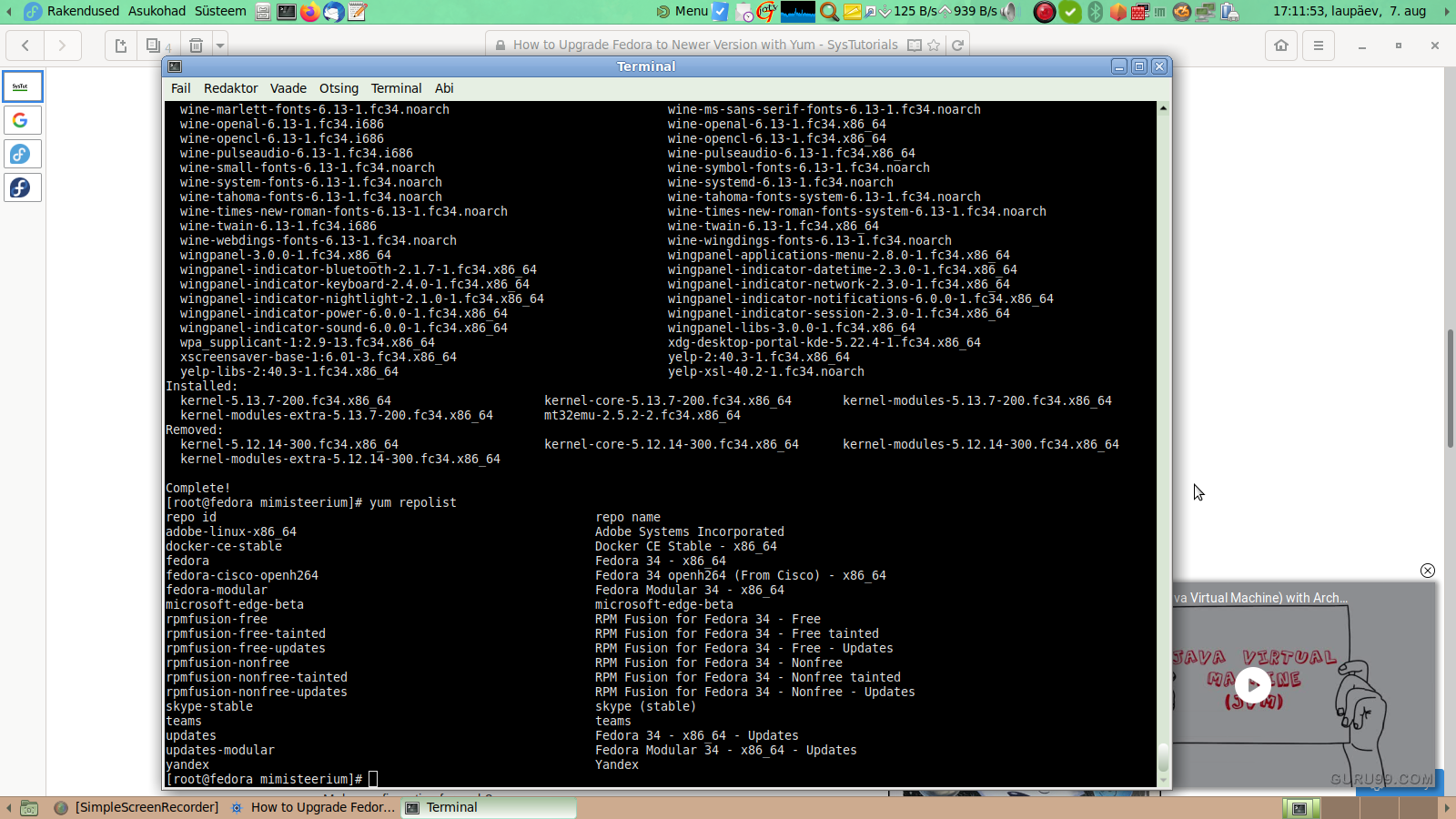This screenshot has width=1456, height=819.
Task: Click the new tab button in the browser toolbar
Action: click(120, 45)
